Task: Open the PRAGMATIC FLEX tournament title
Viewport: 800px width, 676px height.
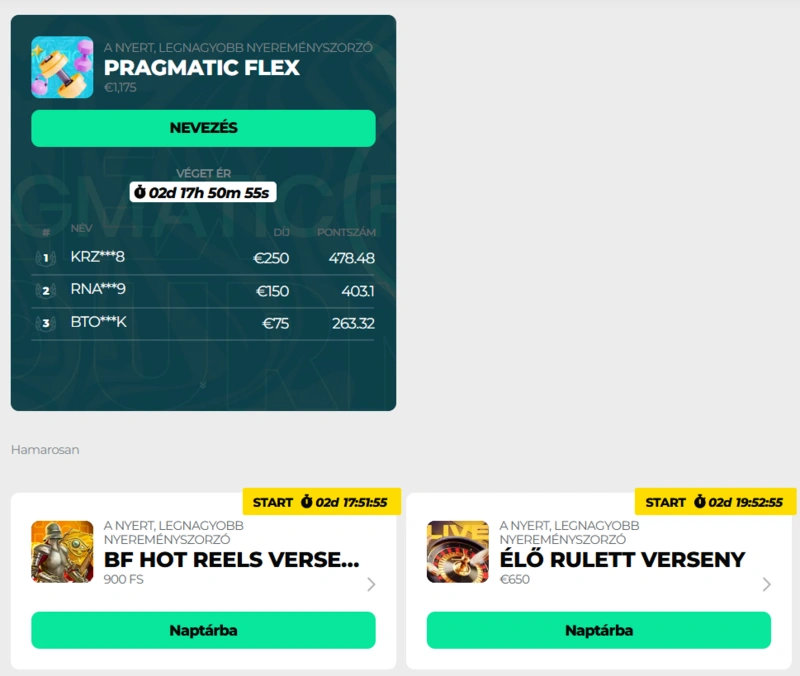Action: [x=202, y=68]
